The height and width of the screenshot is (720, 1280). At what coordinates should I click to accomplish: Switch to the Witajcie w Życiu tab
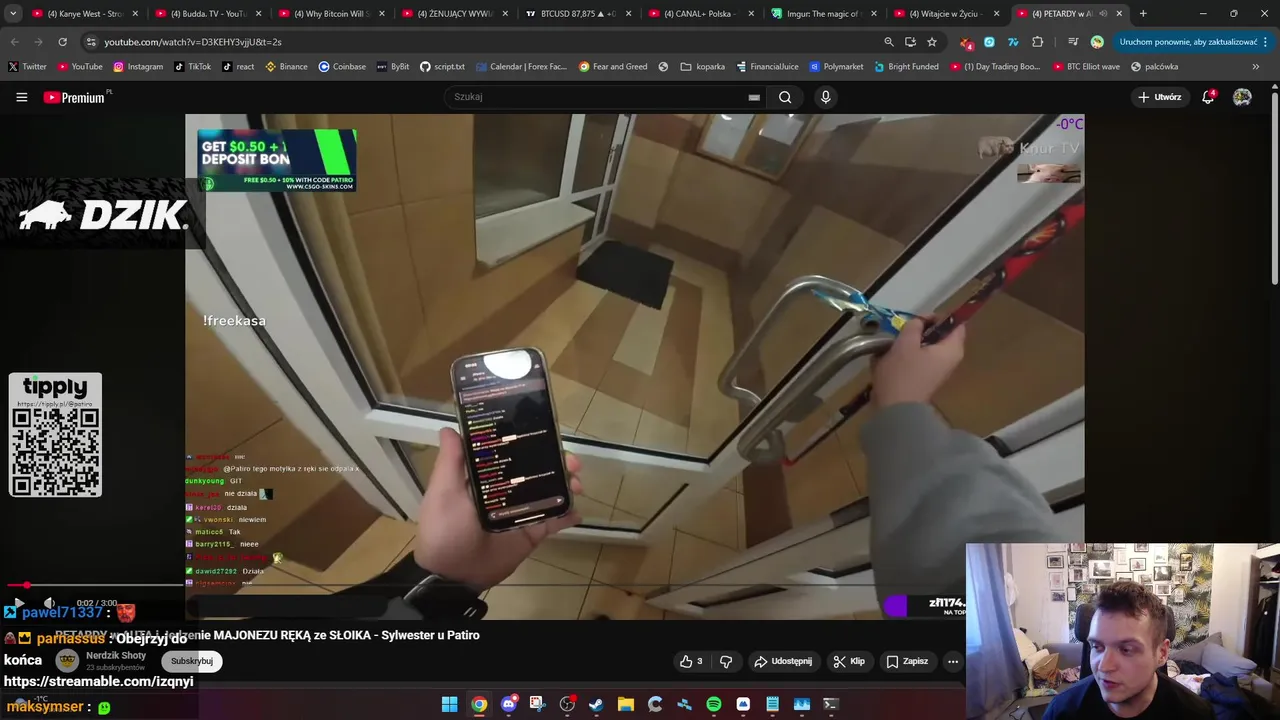click(946, 14)
